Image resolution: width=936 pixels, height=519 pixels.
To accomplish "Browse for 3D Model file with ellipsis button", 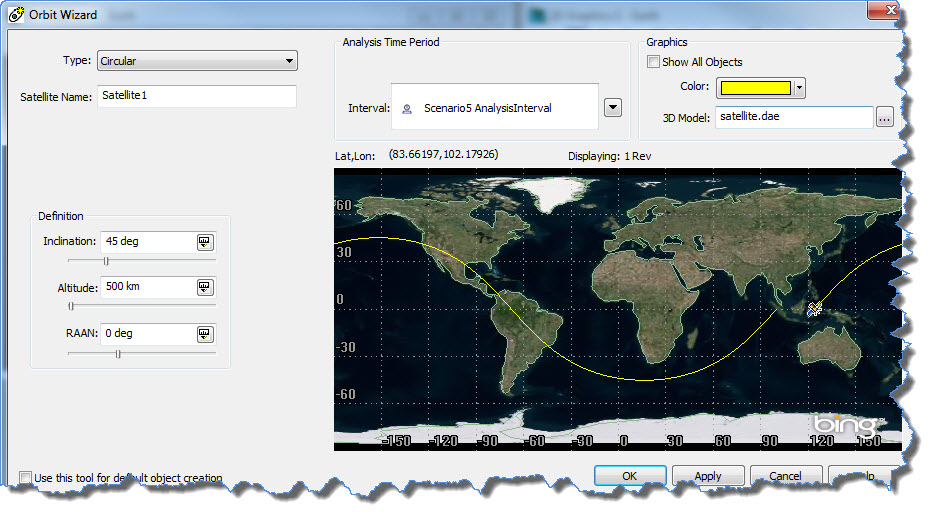I will pos(884,118).
